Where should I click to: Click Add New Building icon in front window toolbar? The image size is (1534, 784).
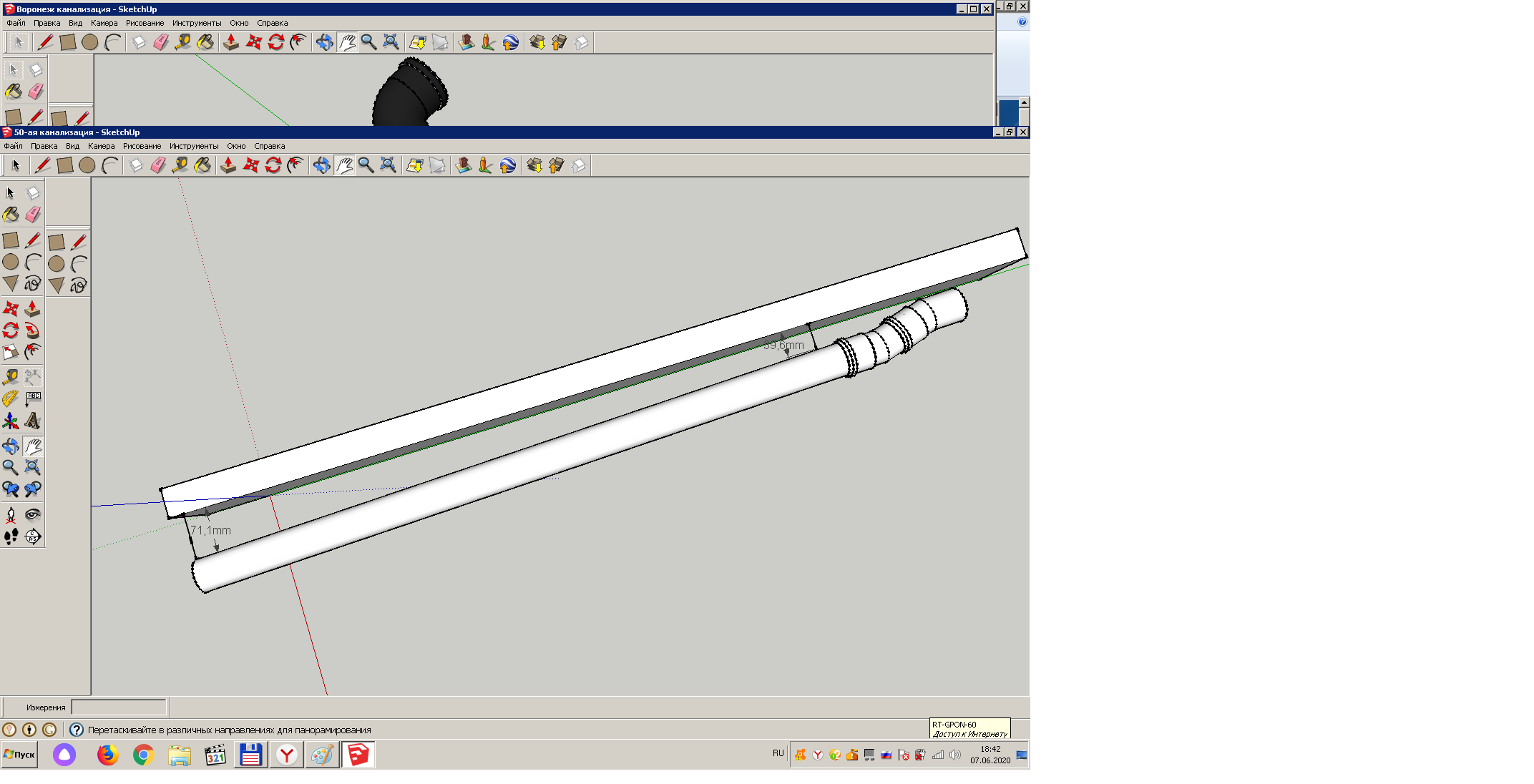coord(464,165)
